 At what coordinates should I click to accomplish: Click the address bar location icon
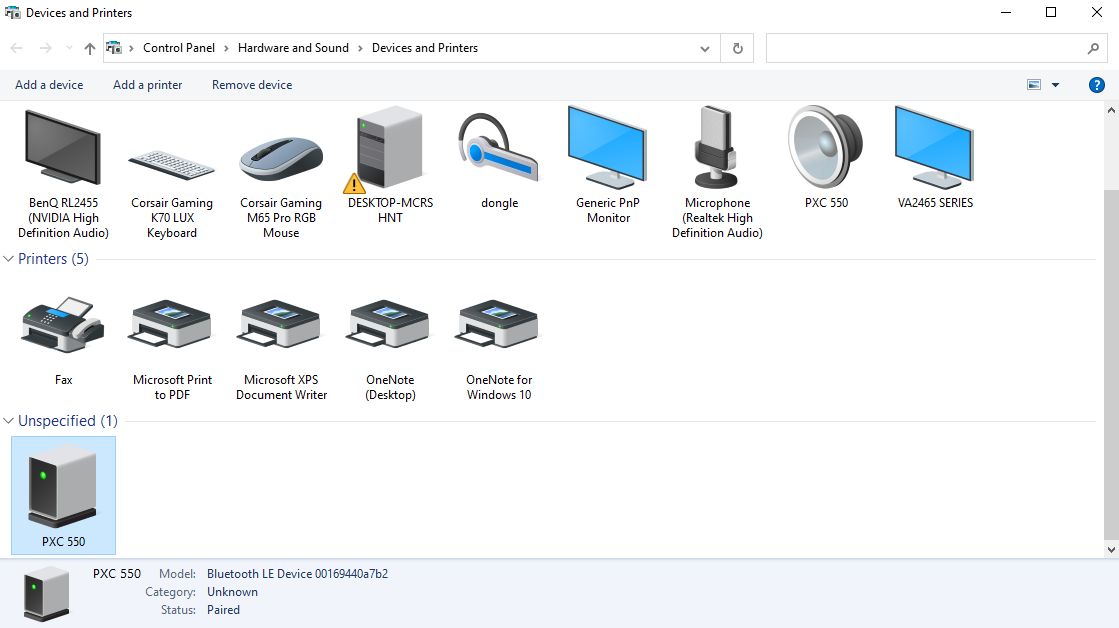pyautogui.click(x=113, y=48)
